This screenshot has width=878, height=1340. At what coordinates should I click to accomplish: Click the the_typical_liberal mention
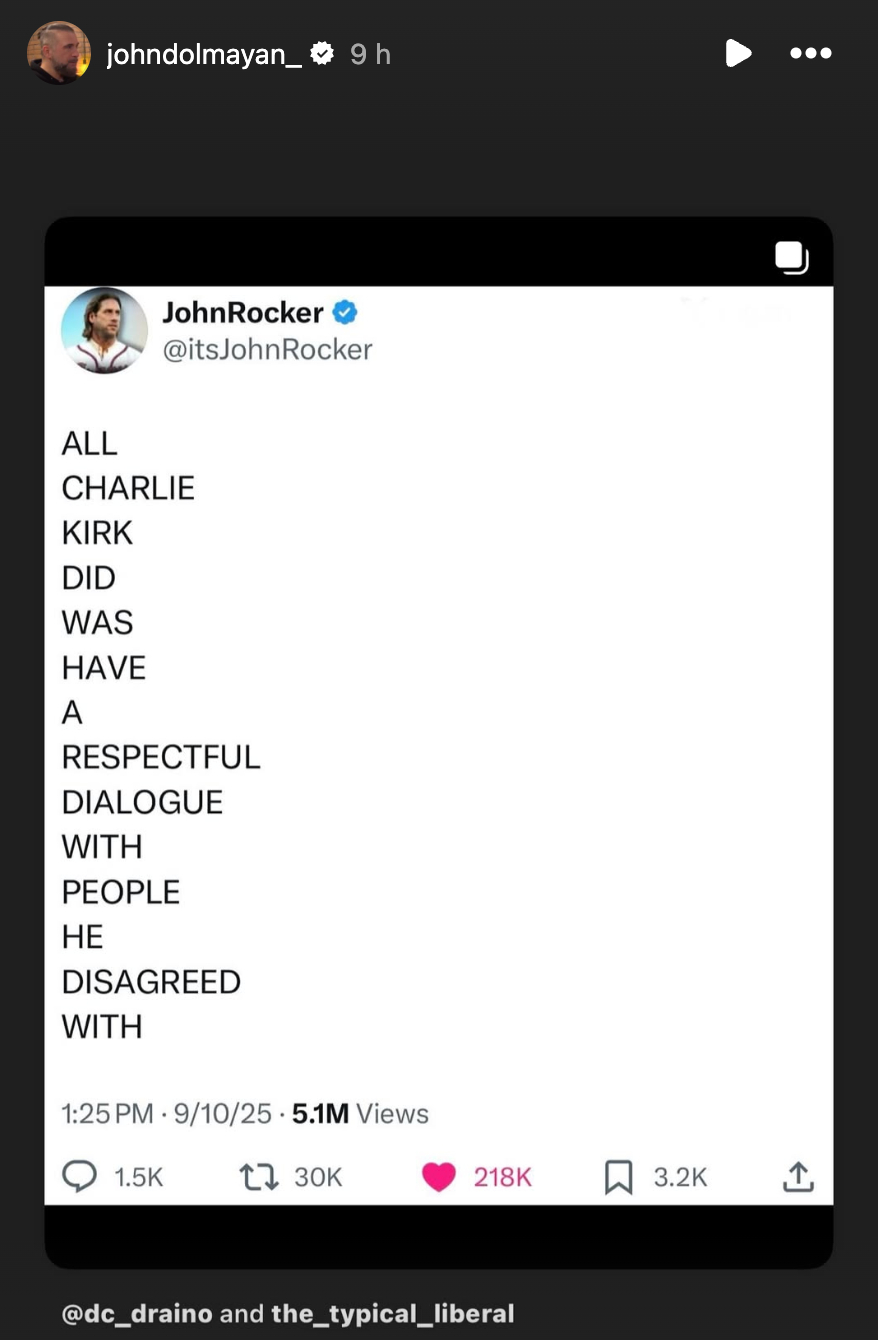click(x=392, y=1313)
